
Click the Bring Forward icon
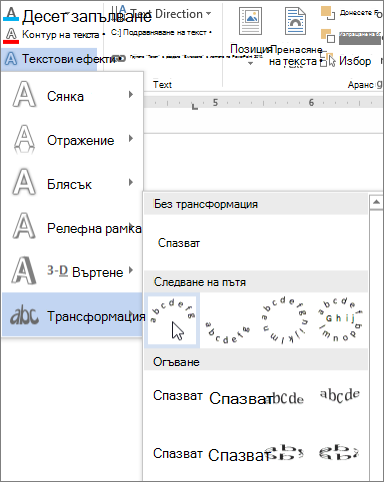[328, 13]
